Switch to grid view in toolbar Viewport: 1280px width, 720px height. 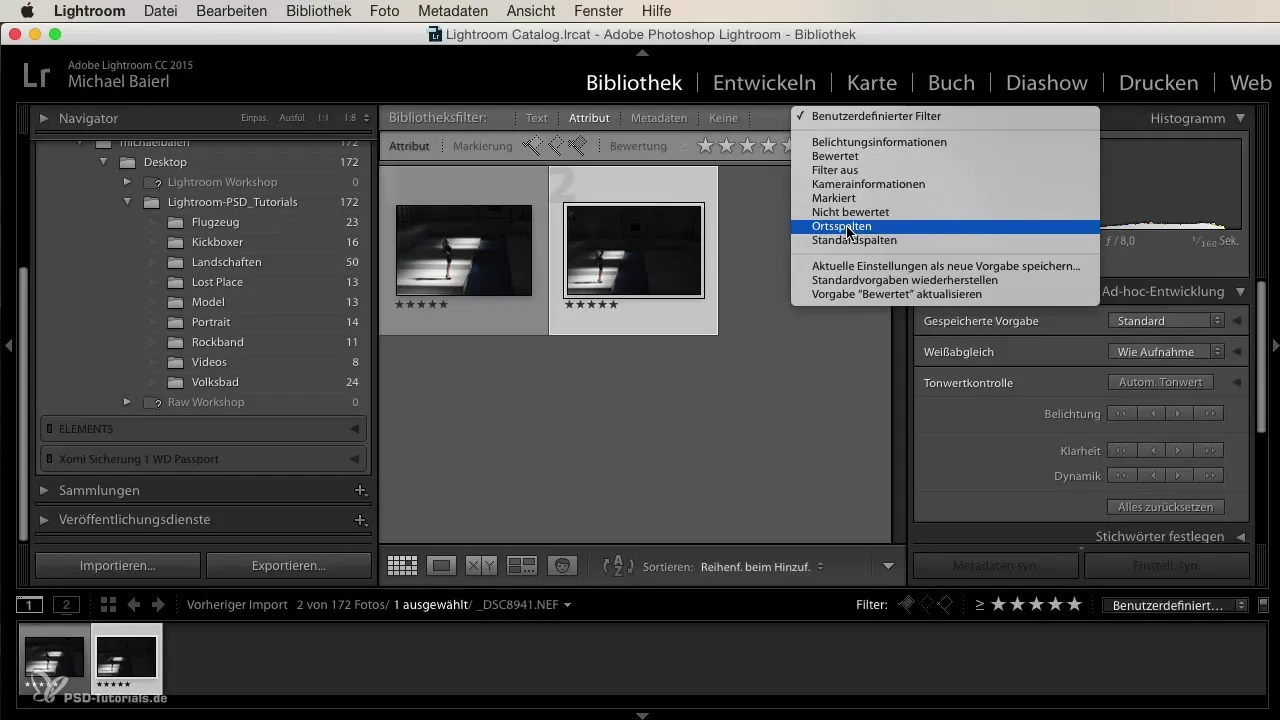(x=402, y=566)
